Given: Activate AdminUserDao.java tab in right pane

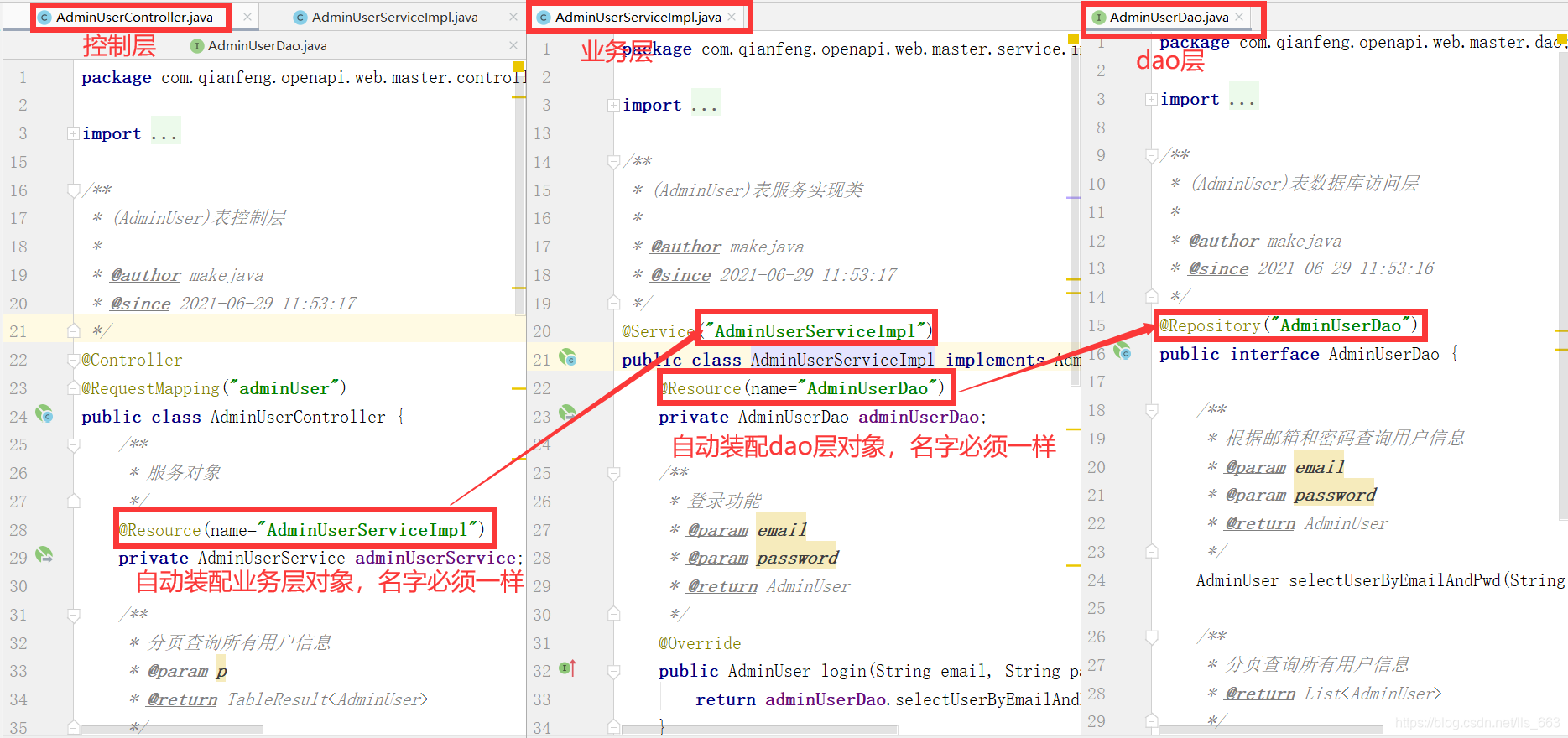Looking at the screenshot, I should [x=1169, y=17].
